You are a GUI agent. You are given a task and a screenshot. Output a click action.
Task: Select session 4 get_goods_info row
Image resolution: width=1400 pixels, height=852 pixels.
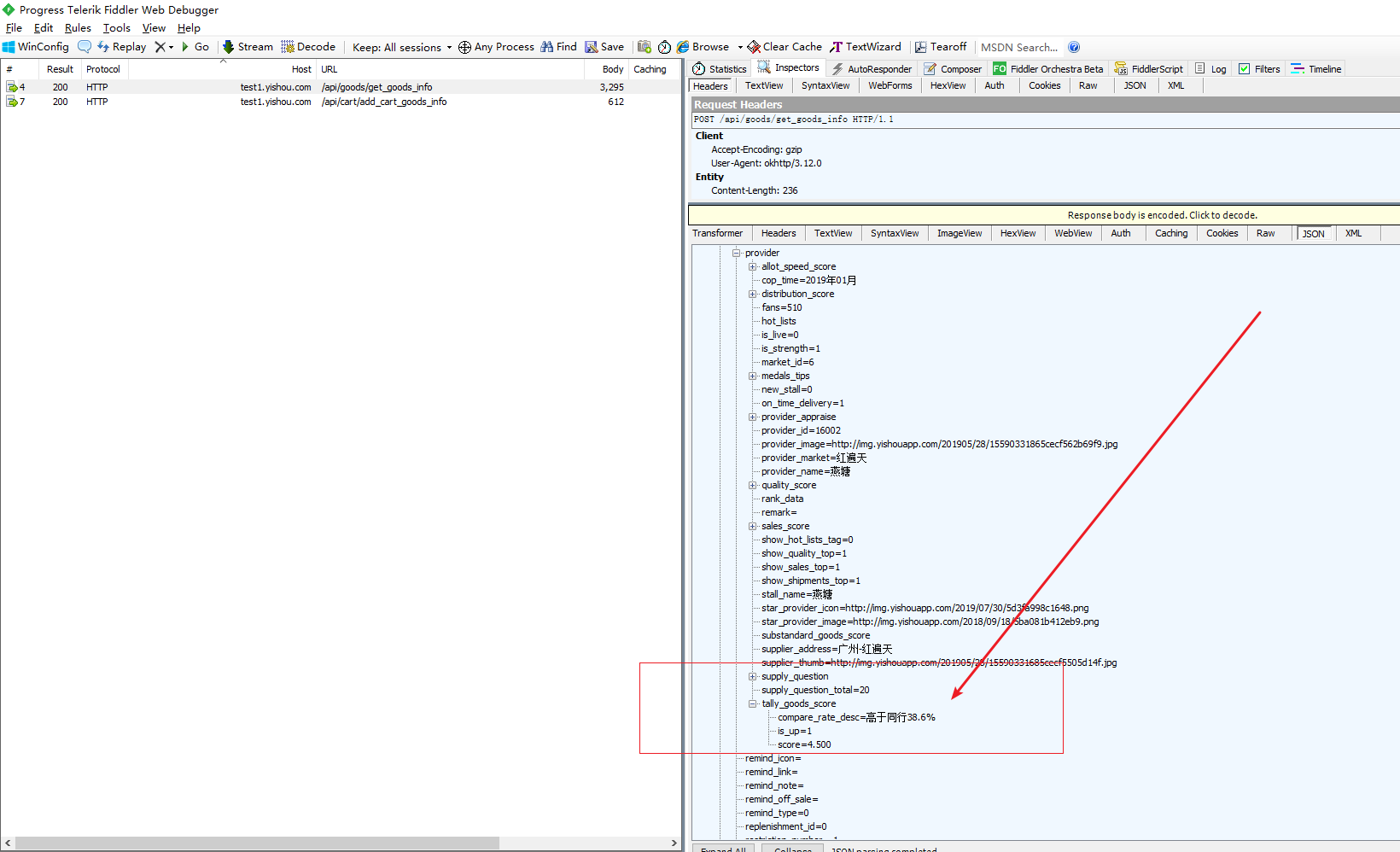[x=341, y=87]
